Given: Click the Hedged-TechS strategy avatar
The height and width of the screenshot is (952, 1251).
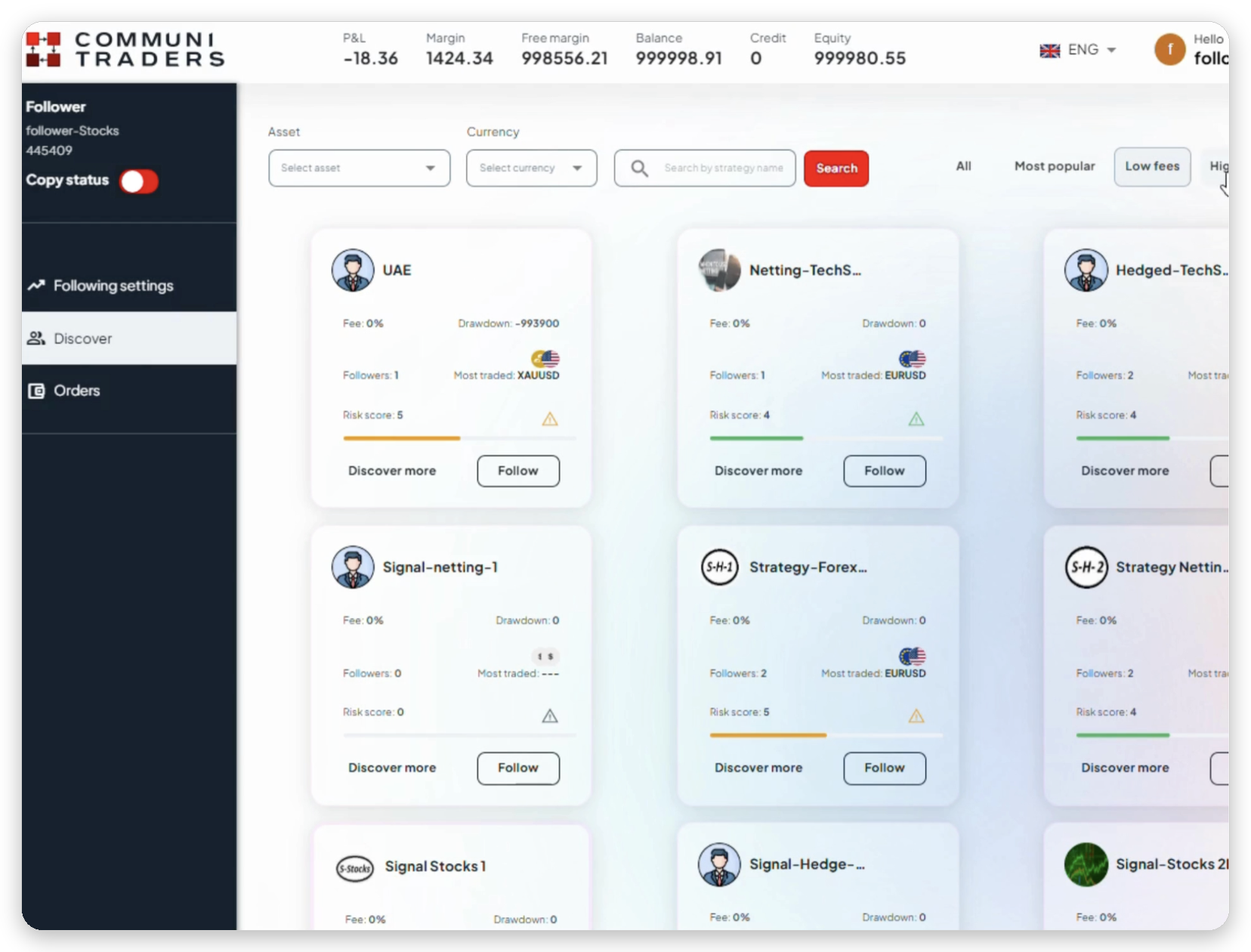Looking at the screenshot, I should pos(1086,270).
